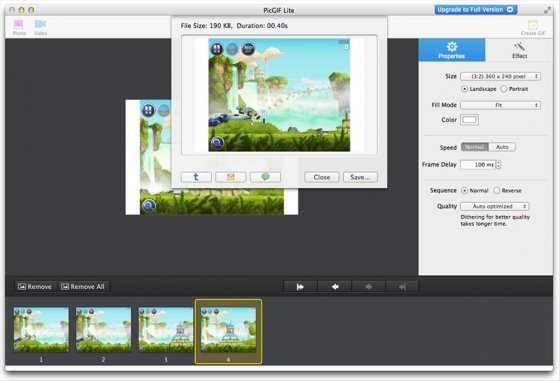Share GIF via email envelope icon
The width and height of the screenshot is (560, 381).
231,177
